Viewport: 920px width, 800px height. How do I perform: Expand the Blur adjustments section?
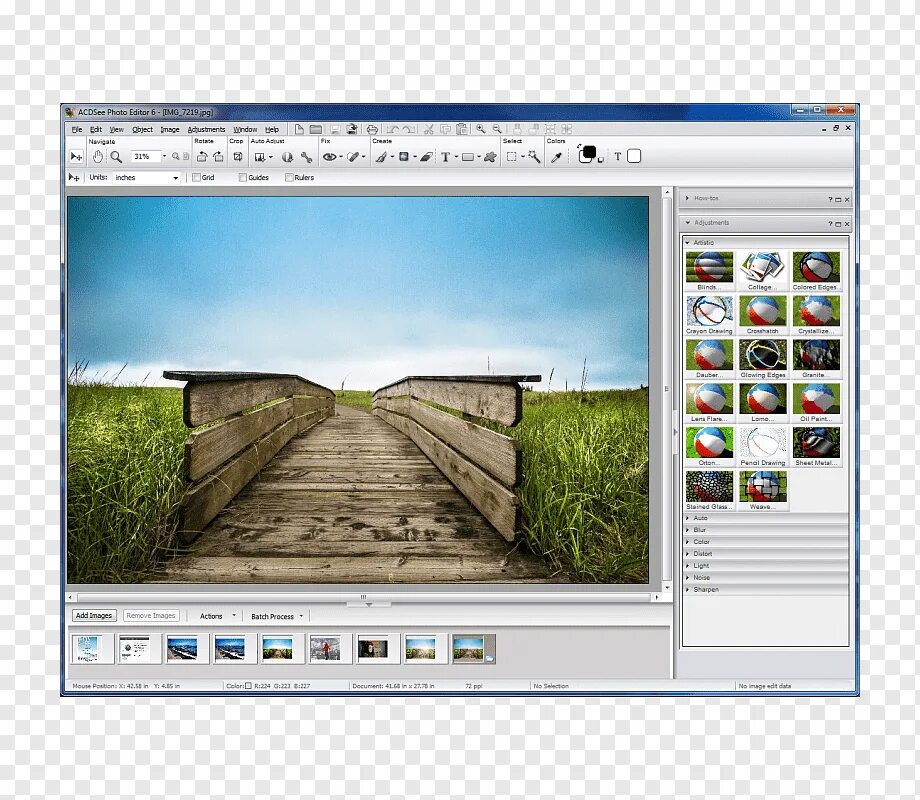[688, 529]
